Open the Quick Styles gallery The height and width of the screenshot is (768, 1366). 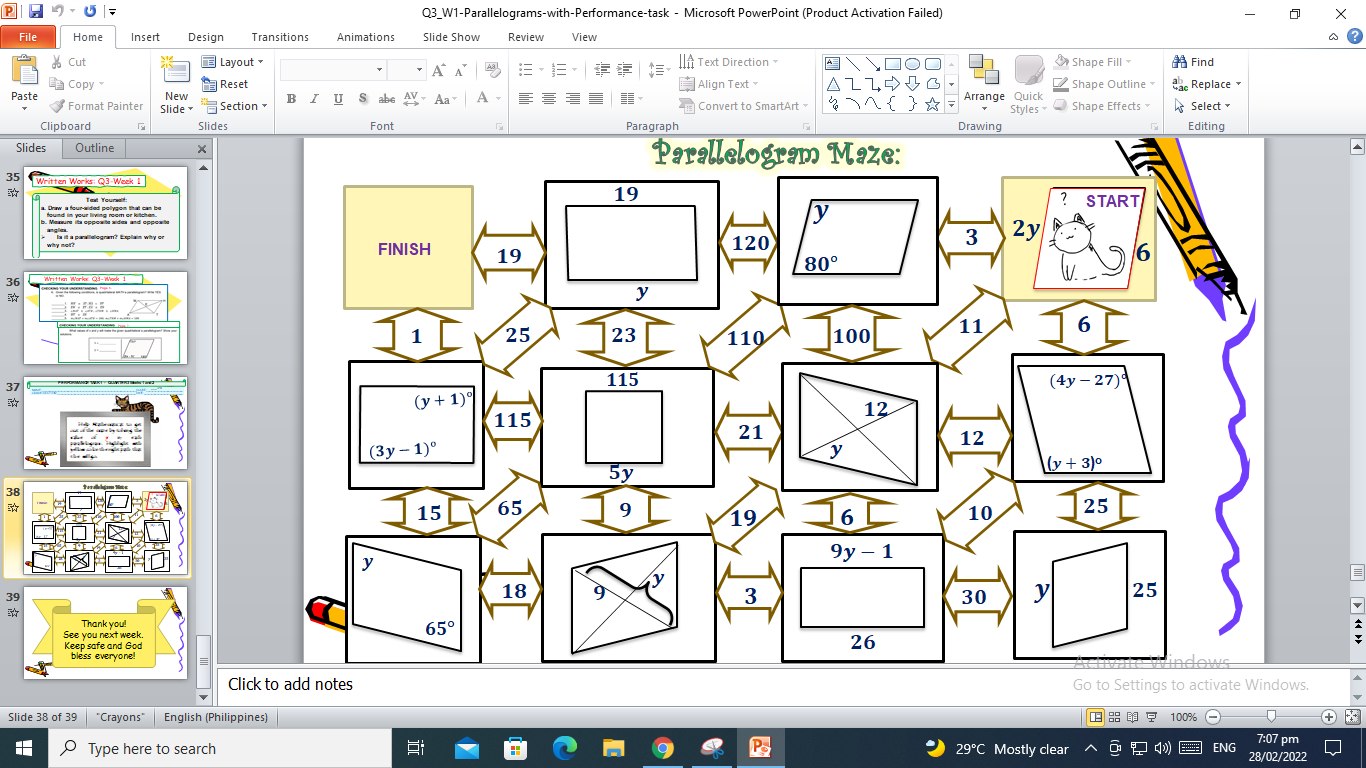(1028, 84)
